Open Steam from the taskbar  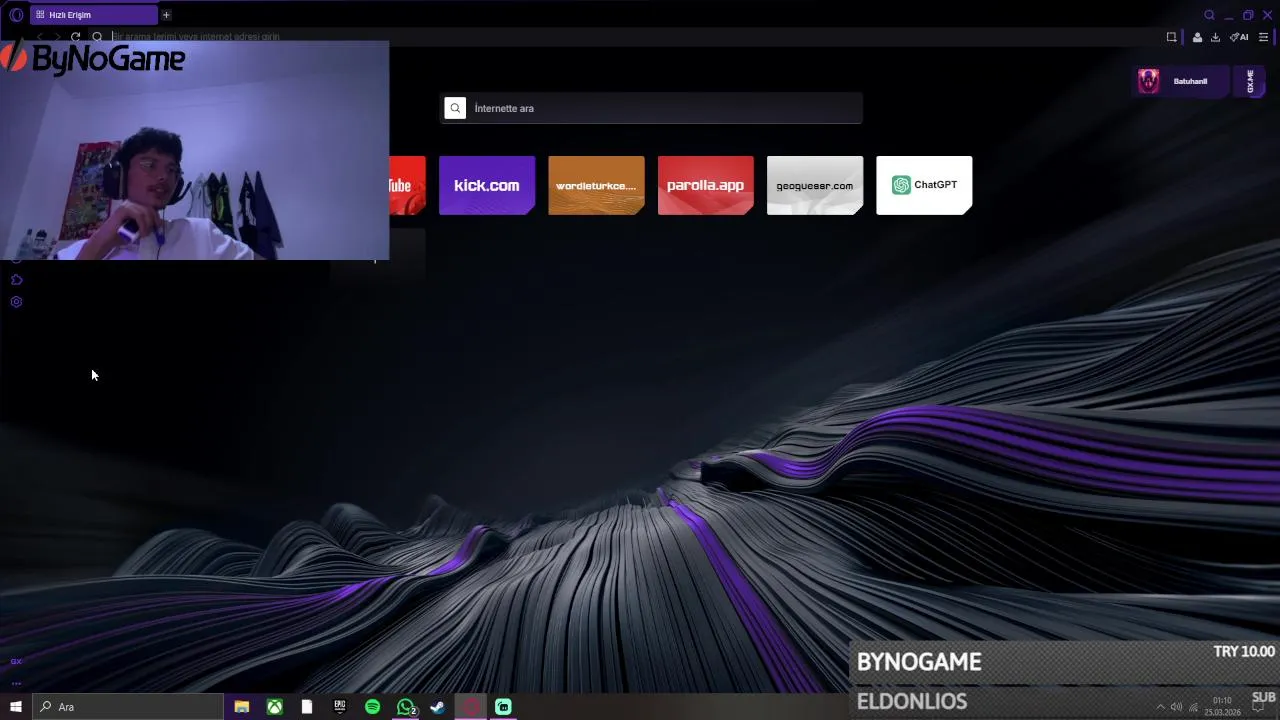(437, 707)
